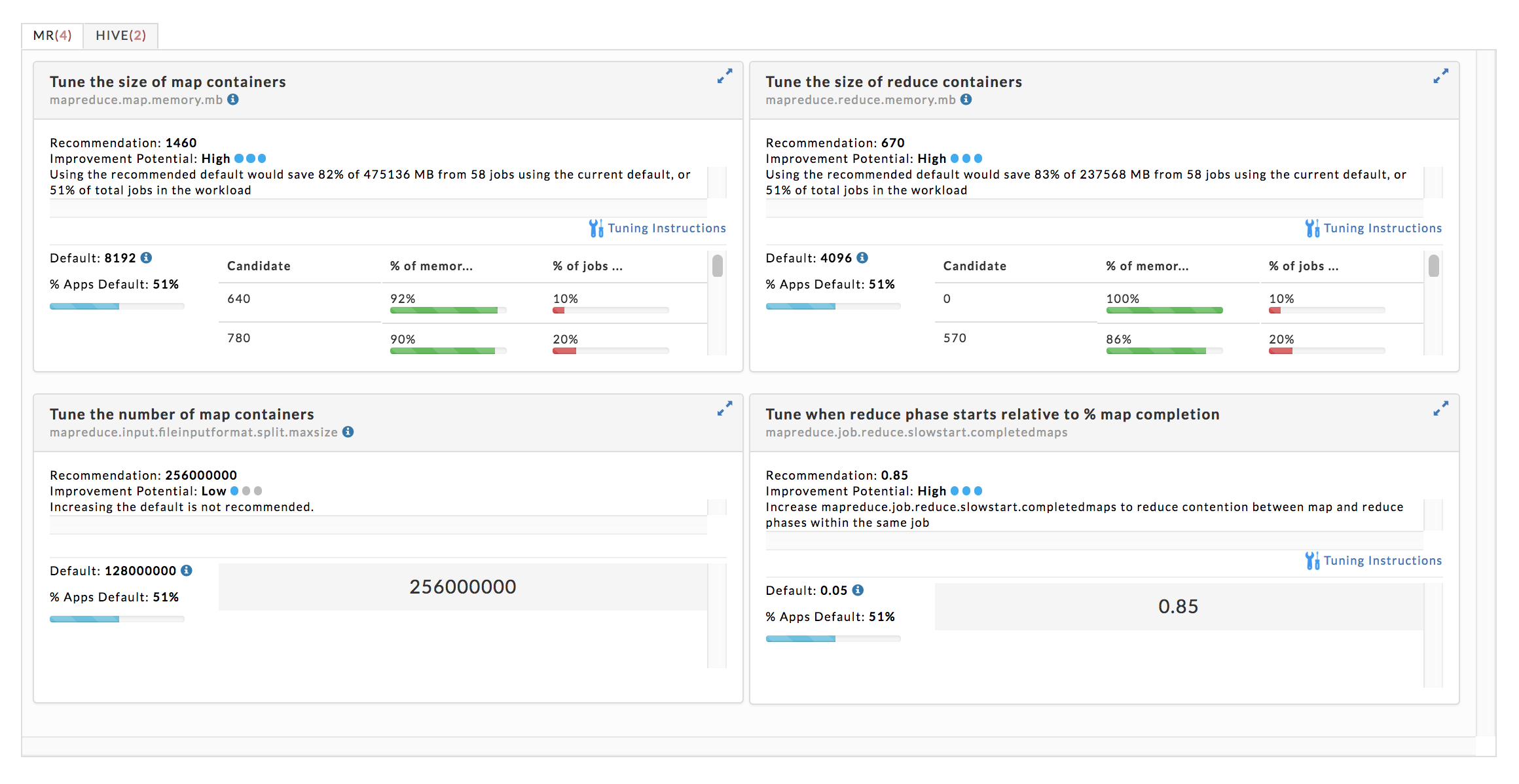Select candidate 0 row in reduce table
Viewport: 1519px width, 784px height.
1179,302
